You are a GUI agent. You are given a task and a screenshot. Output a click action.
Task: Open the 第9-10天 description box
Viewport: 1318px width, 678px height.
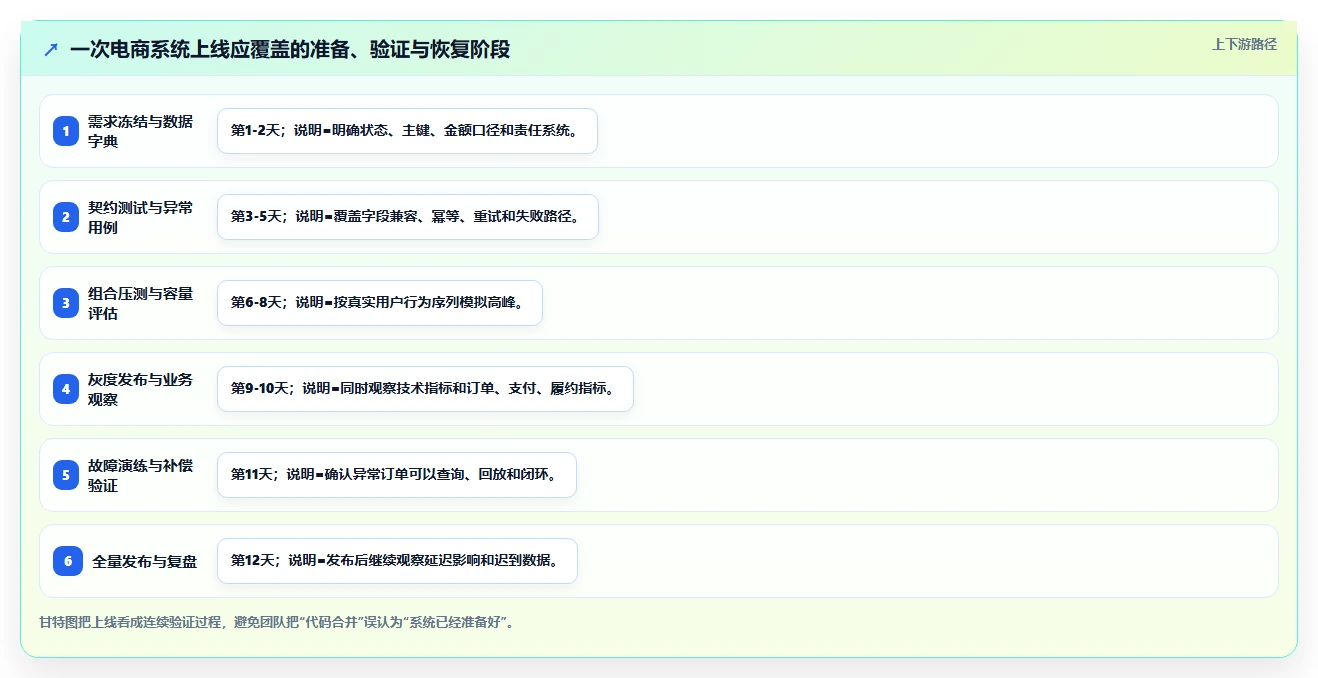click(425, 389)
